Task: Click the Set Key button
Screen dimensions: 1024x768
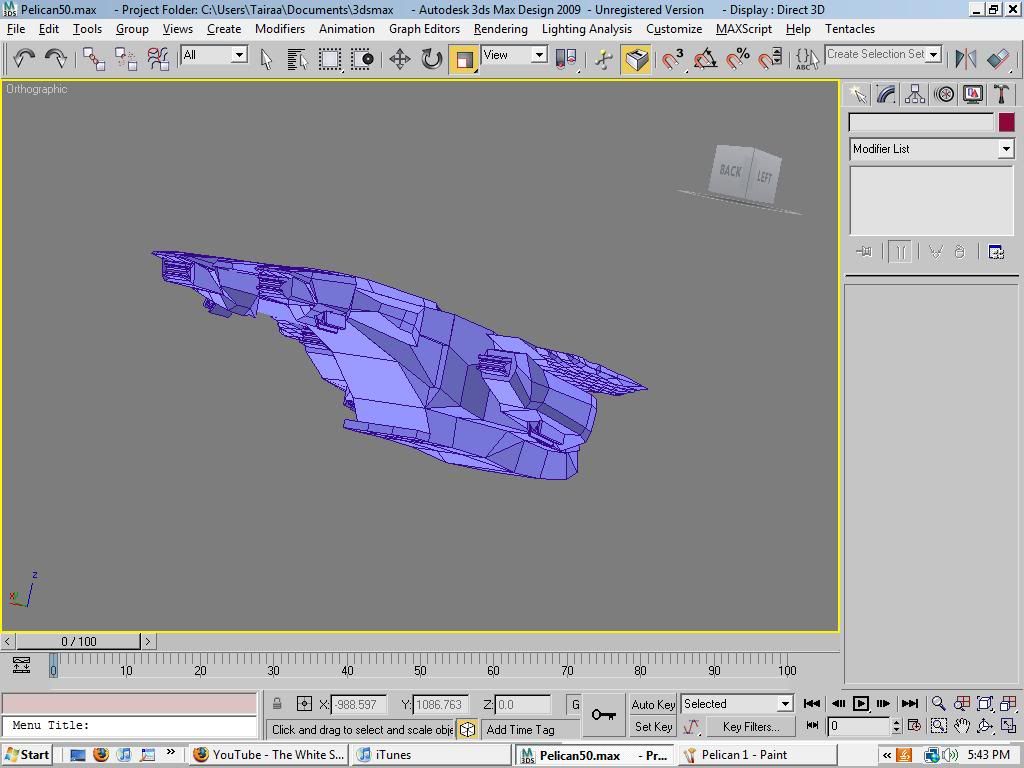Action: [x=653, y=726]
